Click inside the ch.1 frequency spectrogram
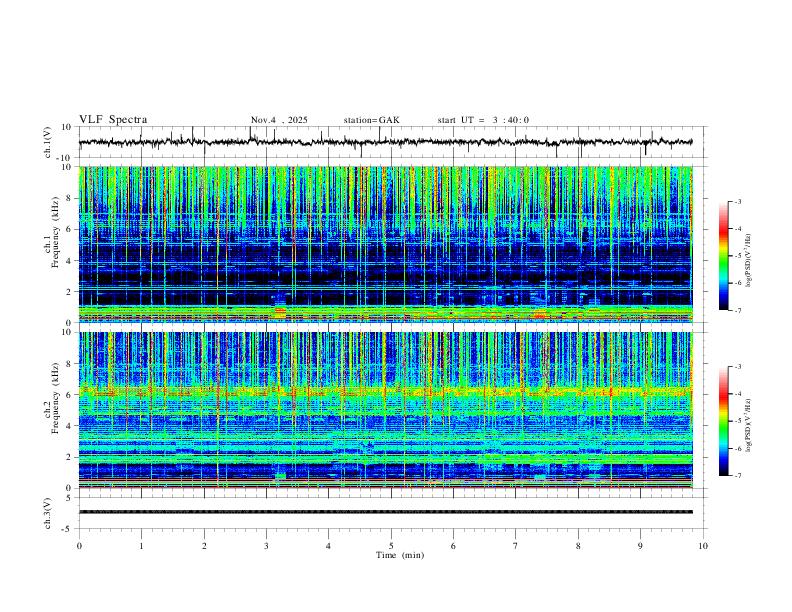This screenshot has width=792, height=612. pos(385,244)
